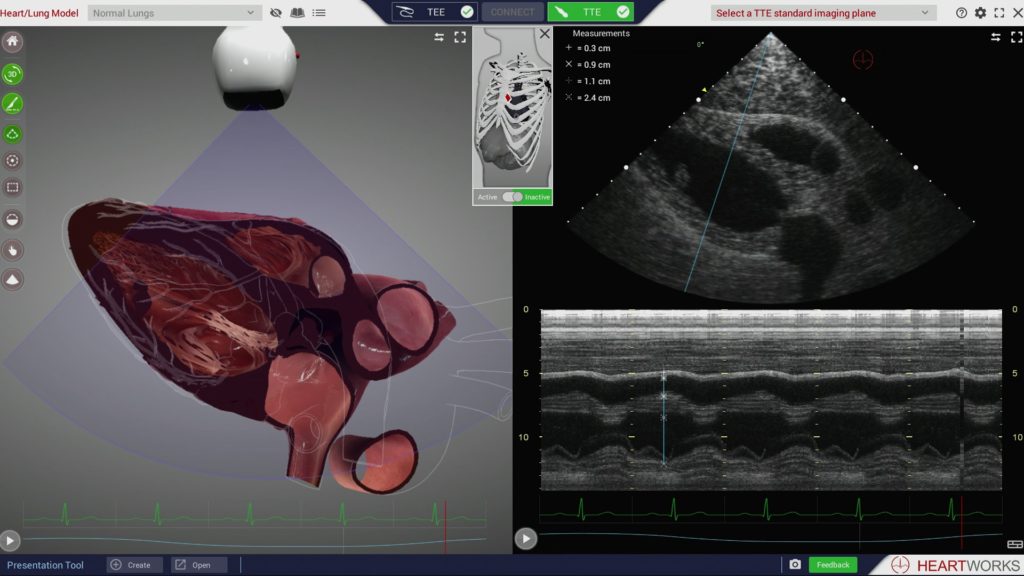Toggle the TTE probe mode on
Viewport: 1024px width, 576px height.
coord(590,12)
